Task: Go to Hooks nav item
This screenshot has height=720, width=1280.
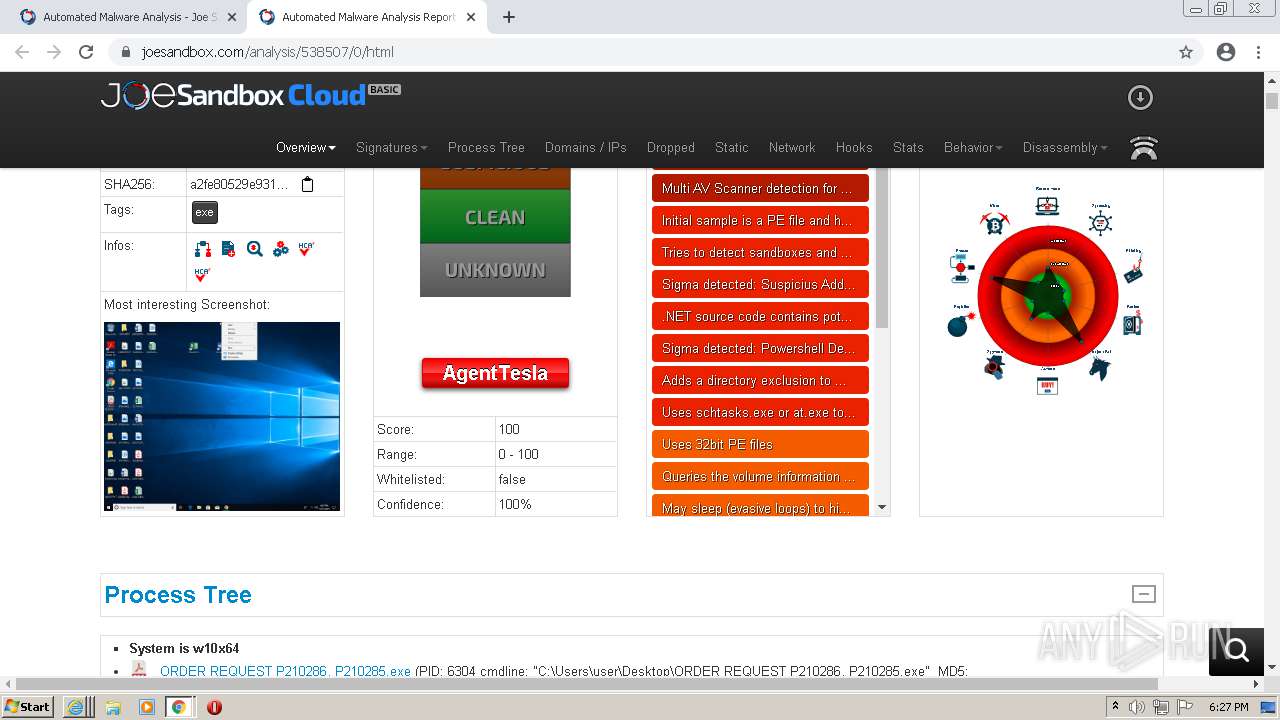Action: pyautogui.click(x=854, y=147)
